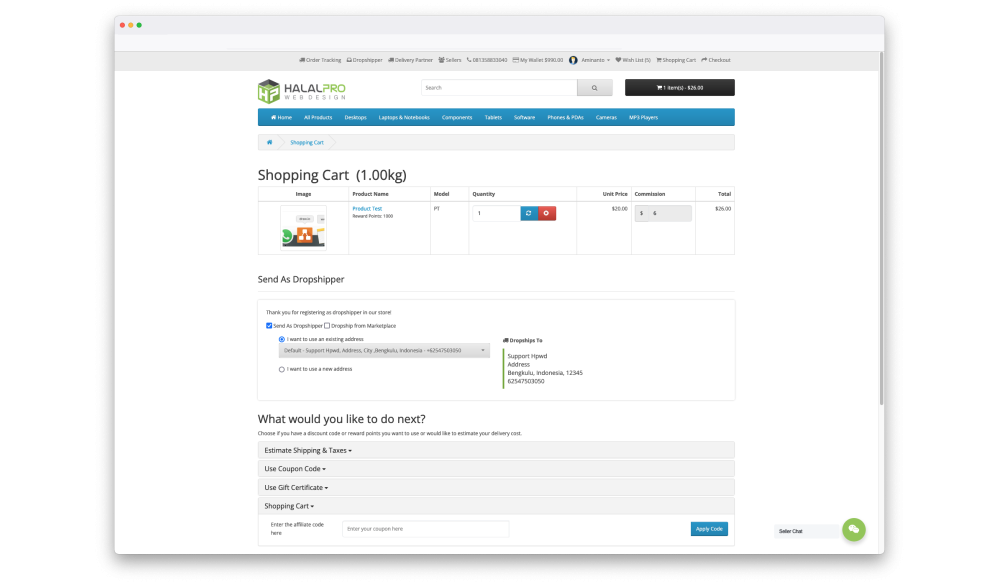The height and width of the screenshot is (585, 1000).
Task: Open the green Seller Chat bubble
Action: coord(853,530)
